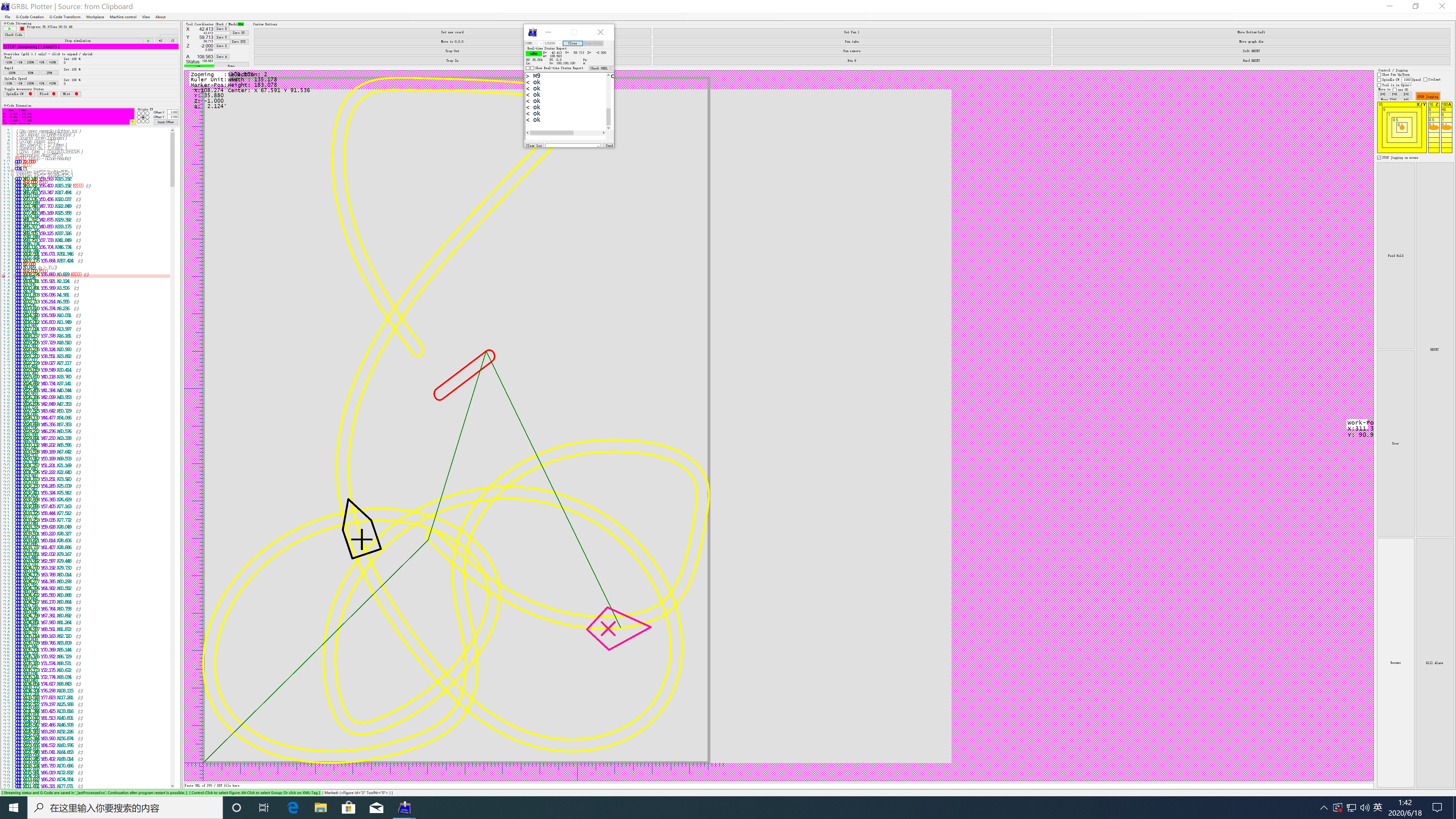Expand the command input dropdown beside Send

click(598, 146)
